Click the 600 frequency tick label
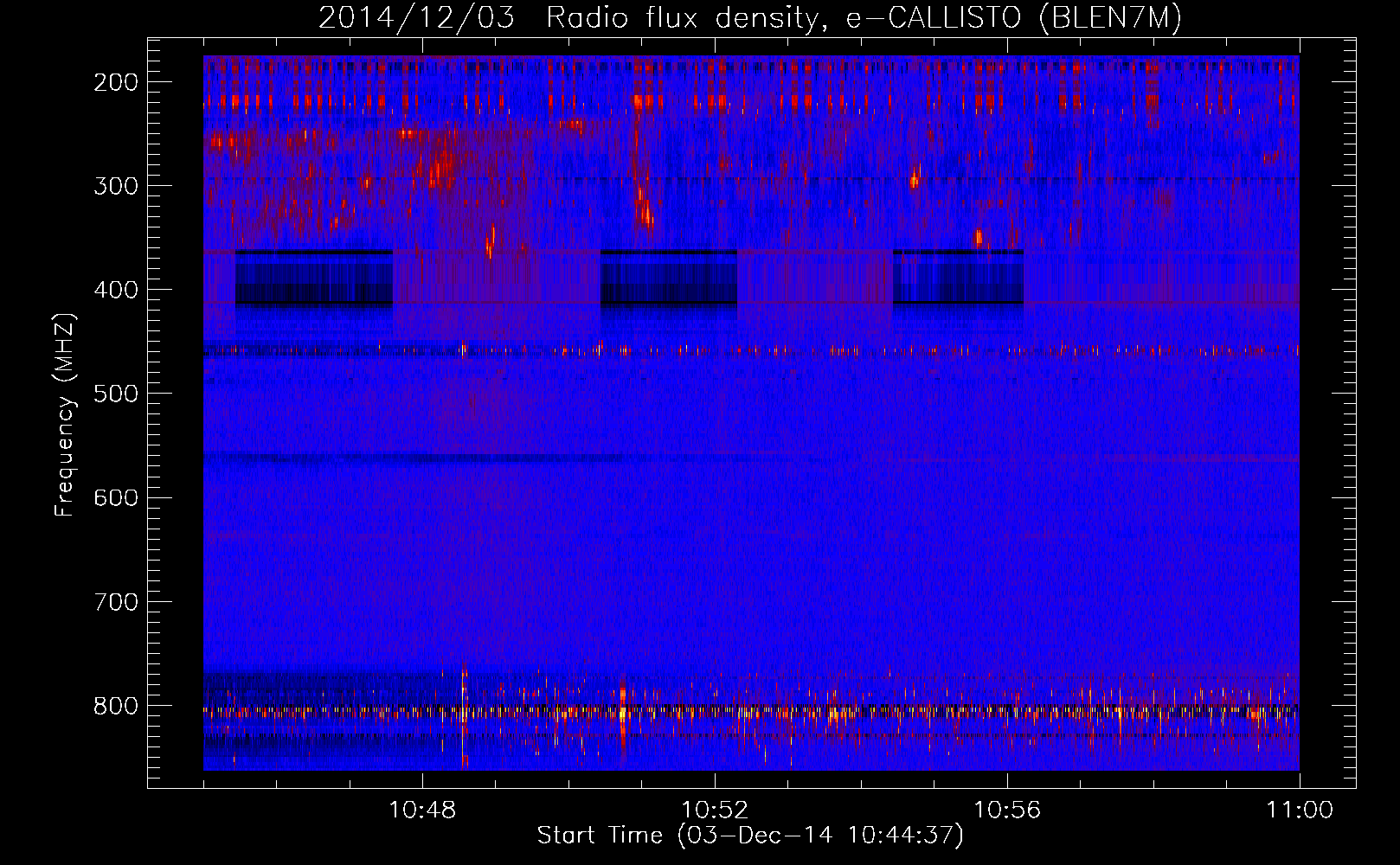The height and width of the screenshot is (865, 1400). (115, 497)
